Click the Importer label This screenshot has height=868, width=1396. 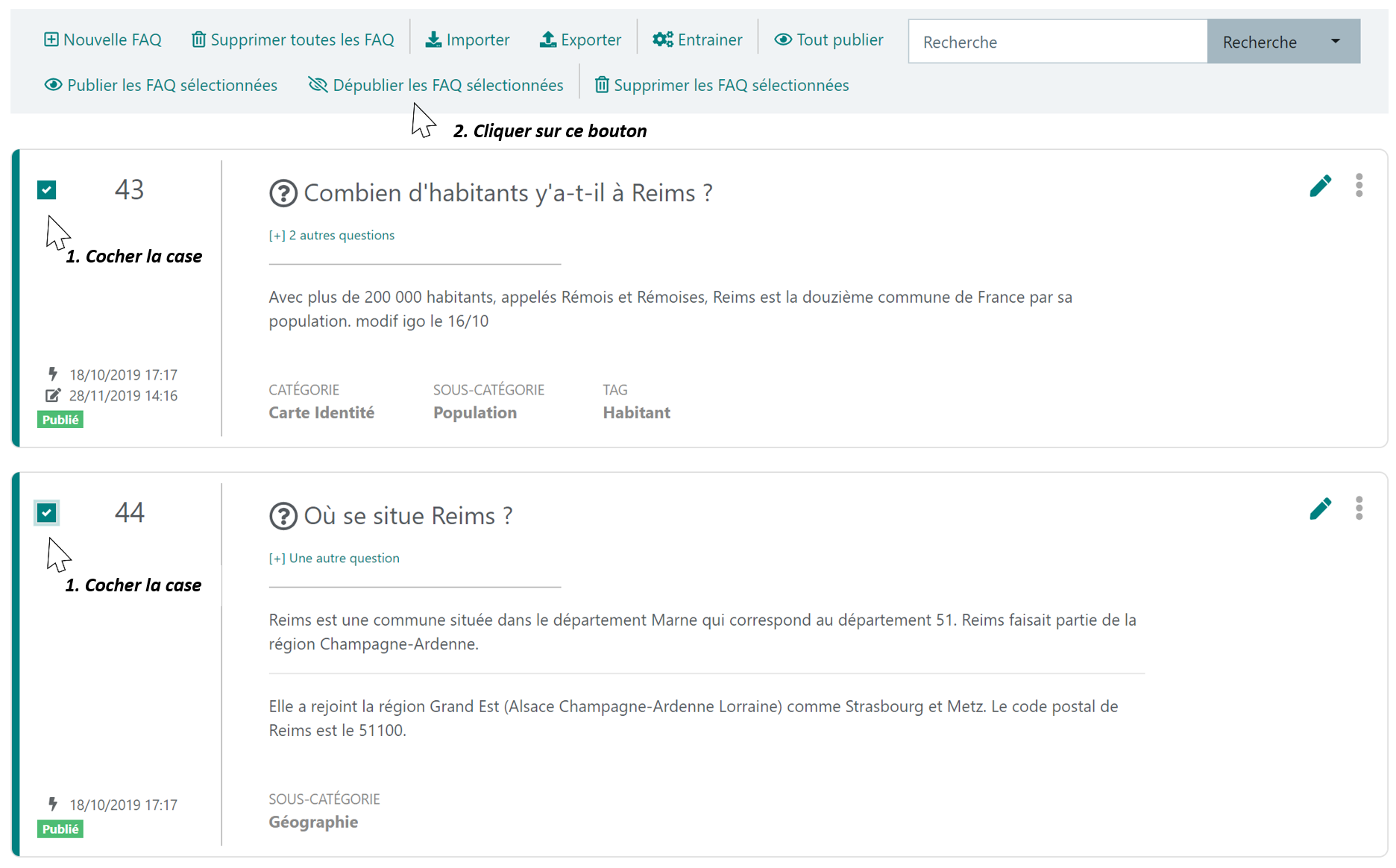[x=478, y=40]
